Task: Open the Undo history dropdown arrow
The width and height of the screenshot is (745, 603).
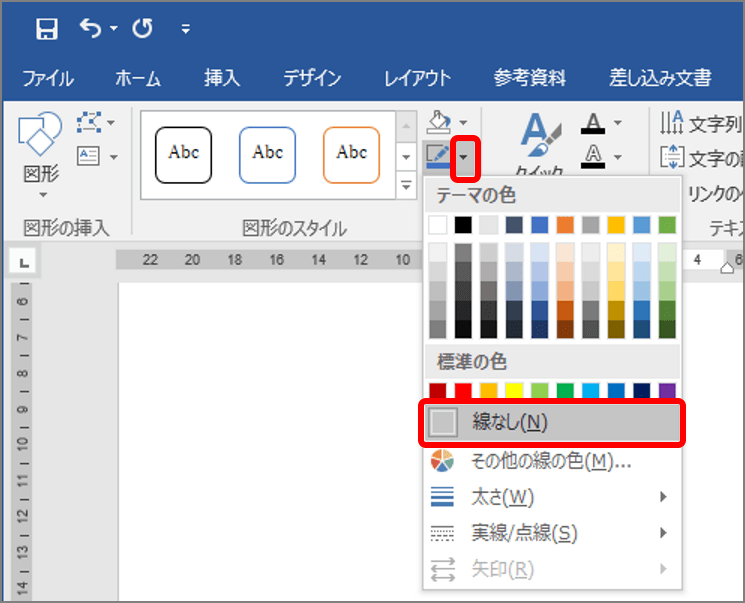Action: tap(114, 29)
